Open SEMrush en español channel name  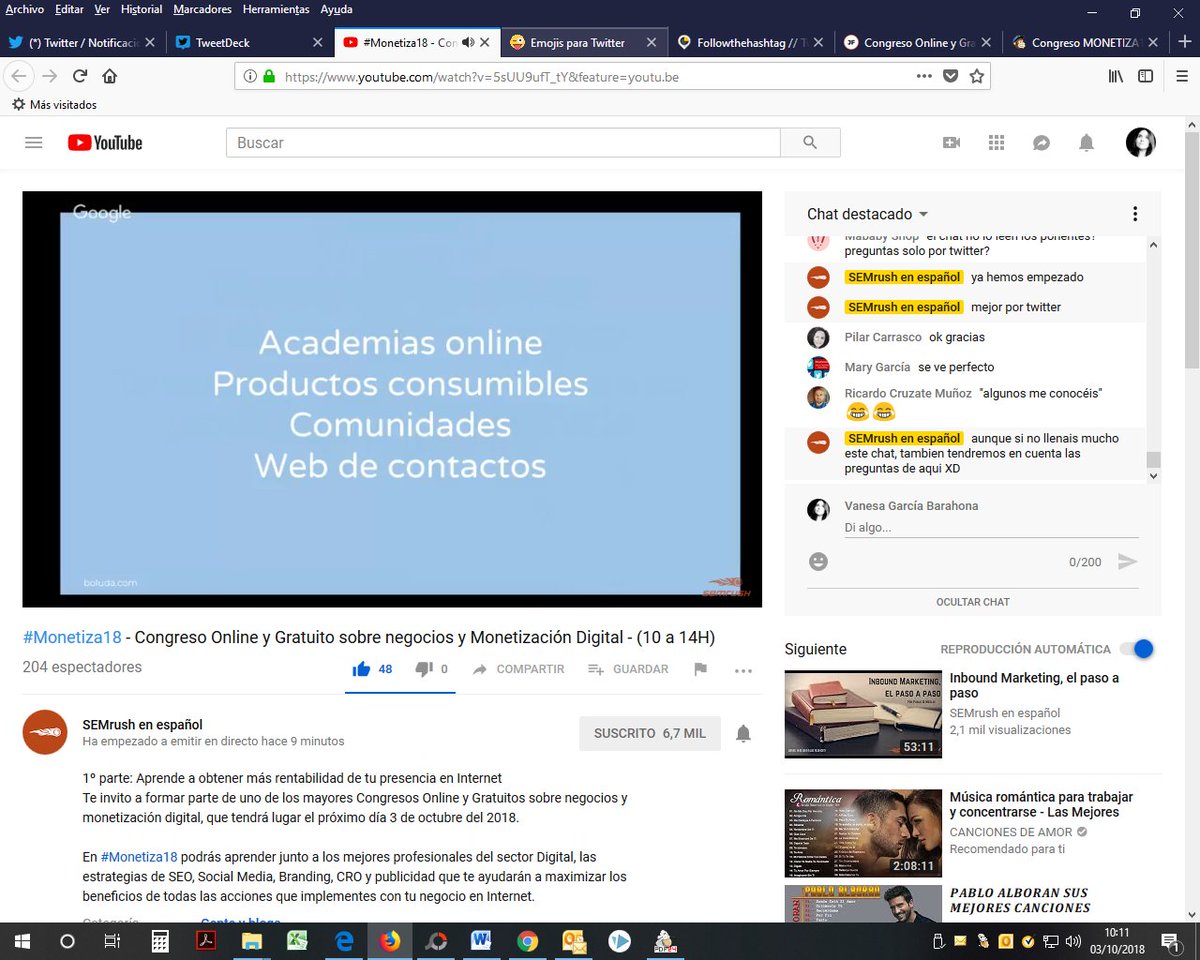point(143,724)
